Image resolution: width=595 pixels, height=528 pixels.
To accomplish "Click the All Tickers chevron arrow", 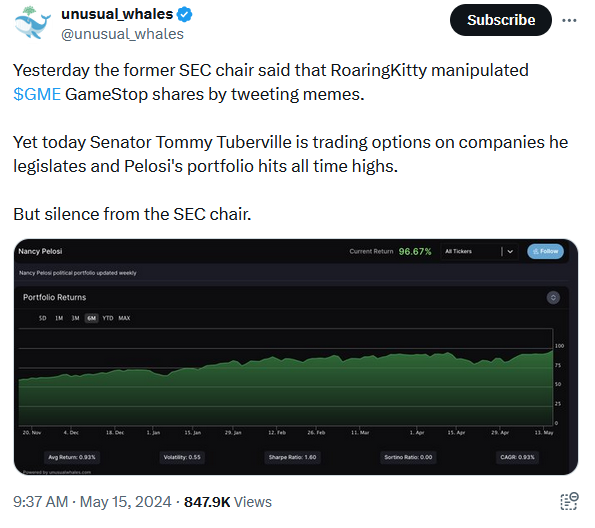I will 510,251.
